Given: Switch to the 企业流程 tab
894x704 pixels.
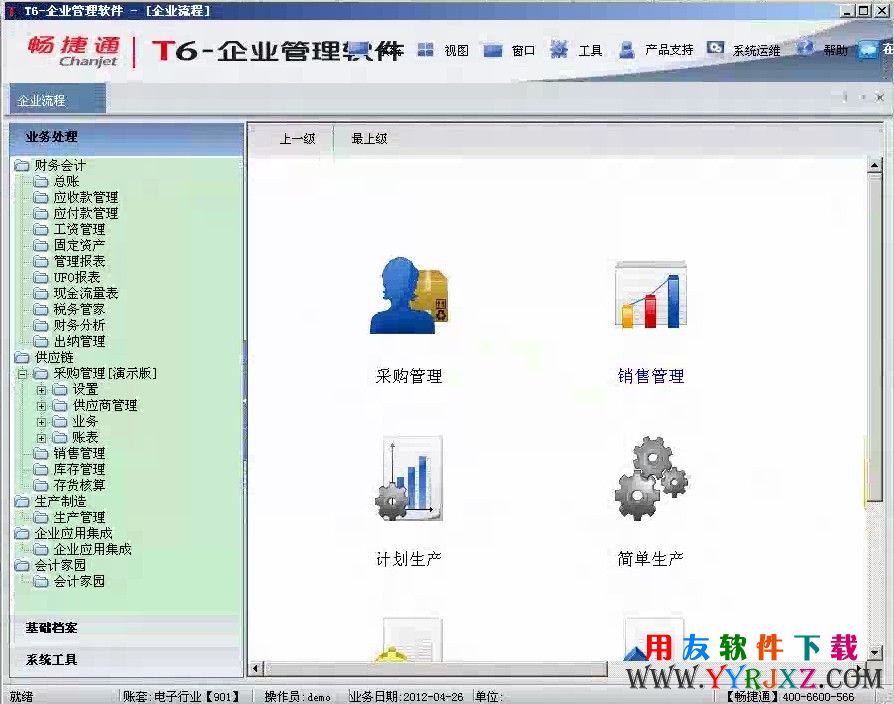Looking at the screenshot, I should (57, 100).
